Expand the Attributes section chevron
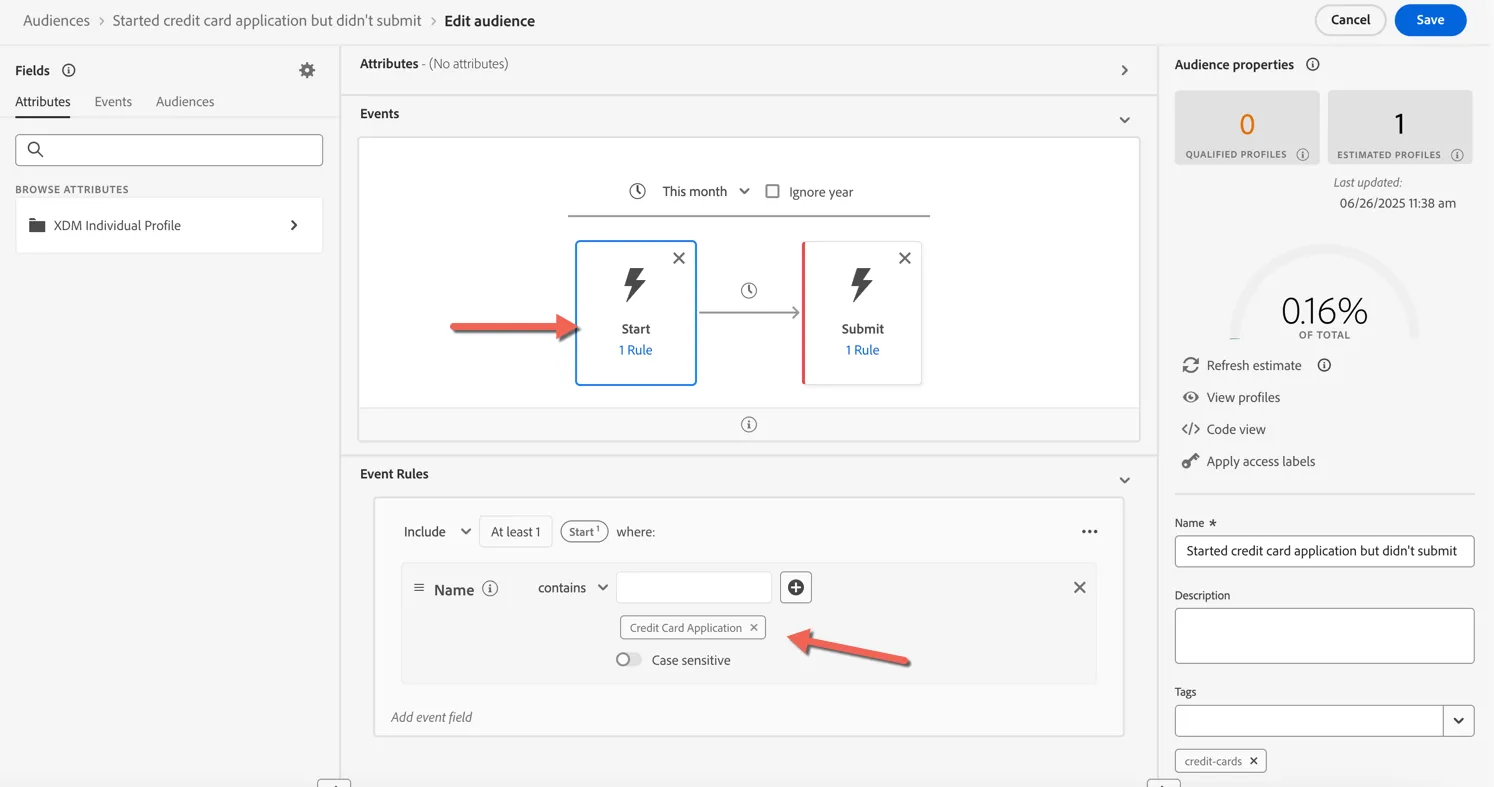1494x787 pixels. tap(1124, 71)
